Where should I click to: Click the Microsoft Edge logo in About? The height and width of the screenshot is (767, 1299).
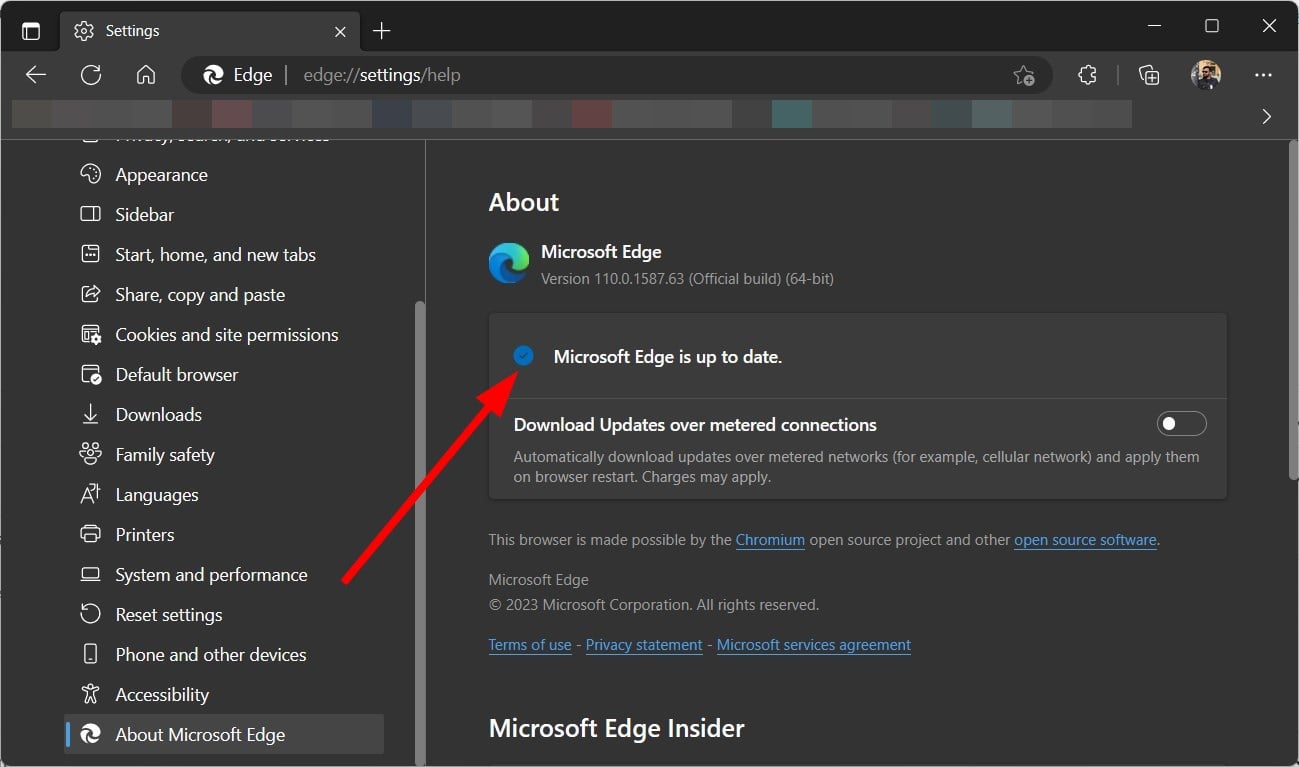[x=509, y=264]
